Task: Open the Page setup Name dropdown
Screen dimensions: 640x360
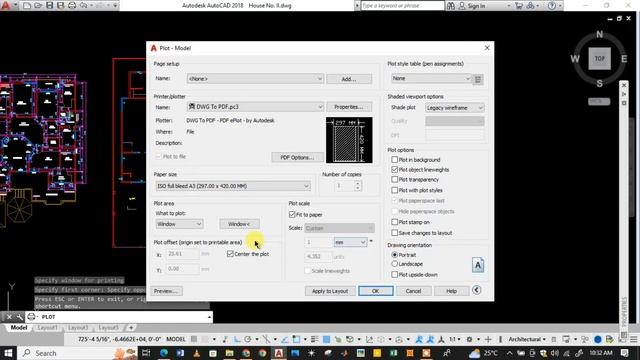Action: pyautogui.click(x=256, y=78)
